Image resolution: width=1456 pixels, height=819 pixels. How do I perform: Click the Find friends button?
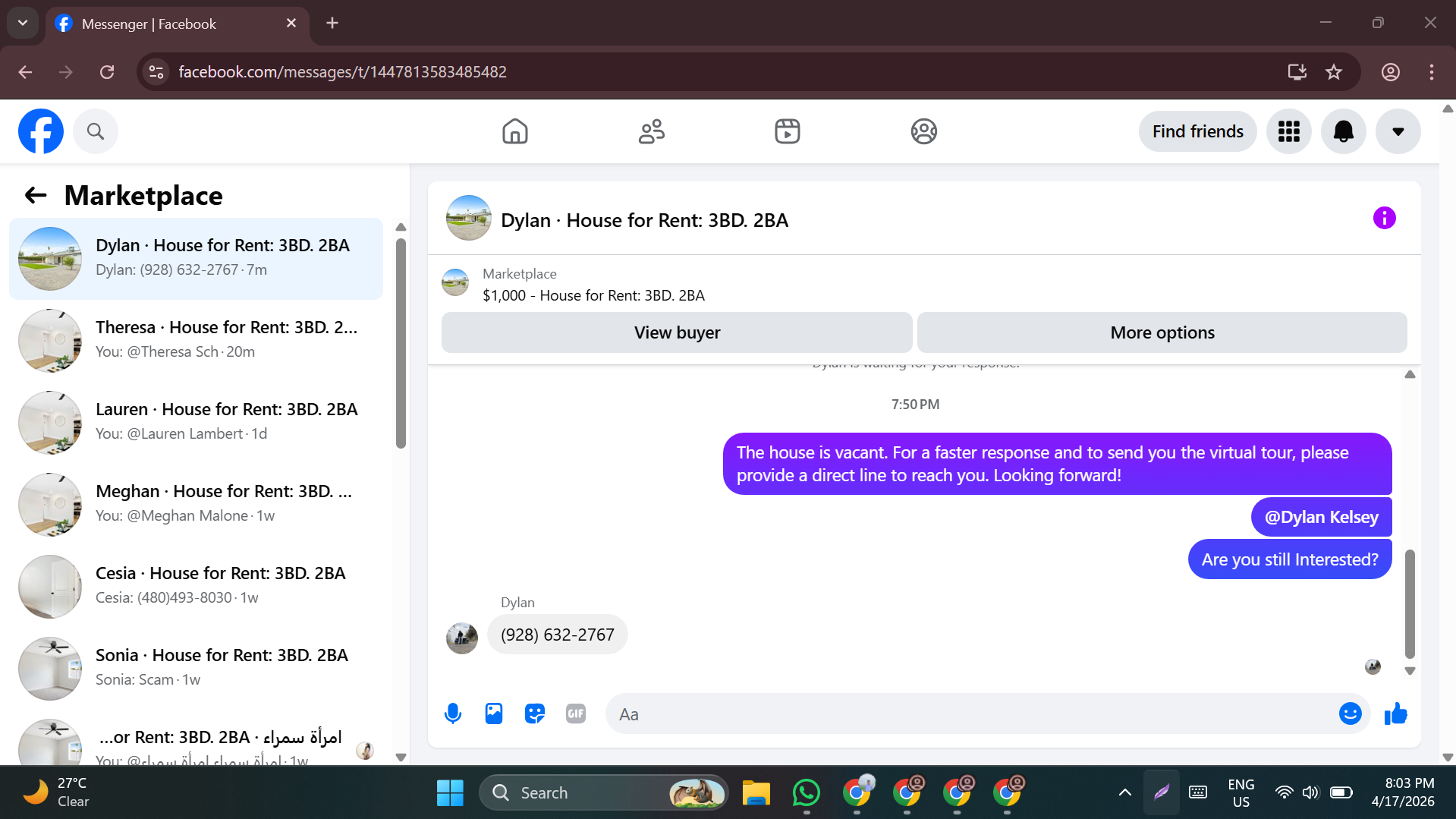1197,131
